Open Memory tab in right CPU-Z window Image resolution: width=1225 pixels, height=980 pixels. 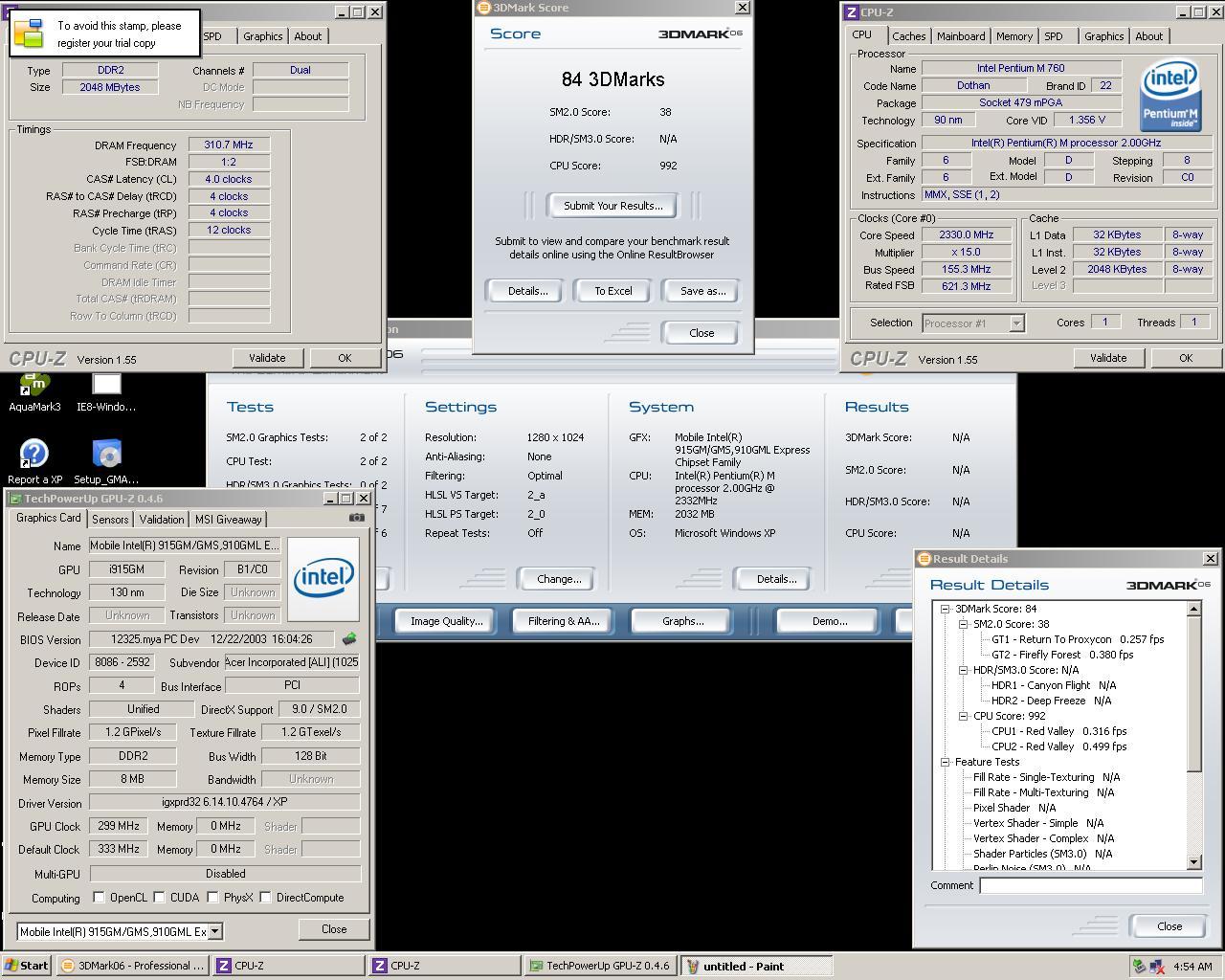pyautogui.click(x=1013, y=36)
